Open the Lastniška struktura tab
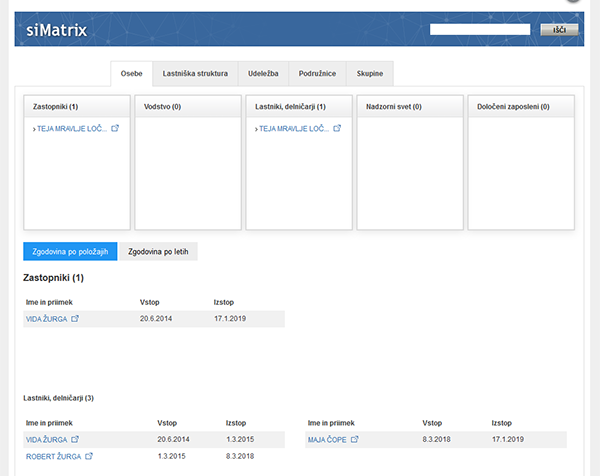The image size is (600, 476). pyautogui.click(x=195, y=73)
